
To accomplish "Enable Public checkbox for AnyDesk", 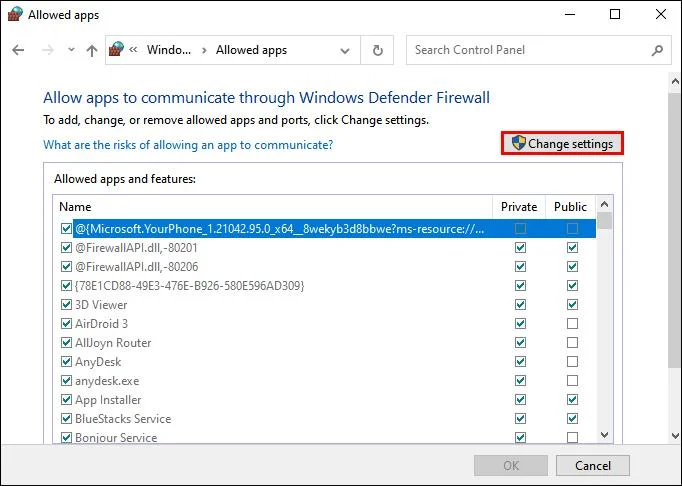I will (572, 362).
